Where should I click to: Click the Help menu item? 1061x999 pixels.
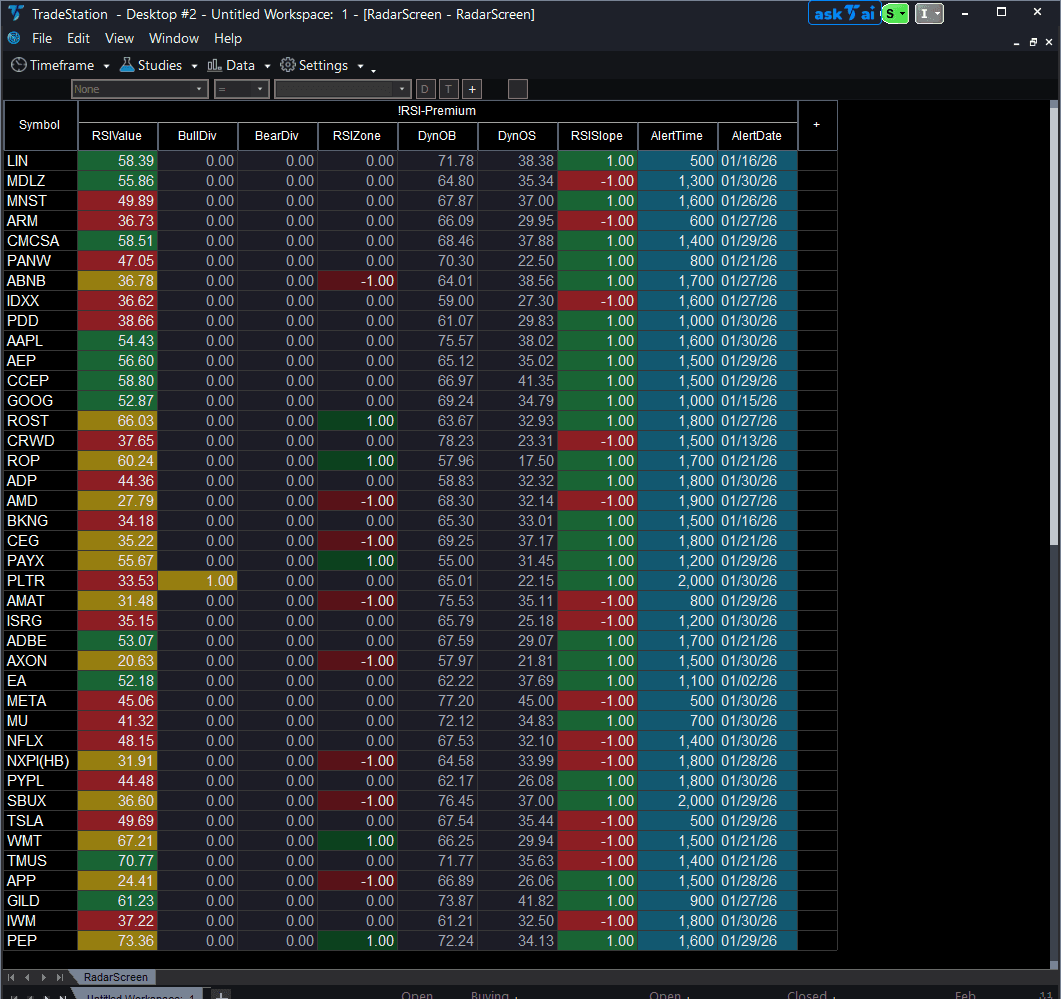coord(228,38)
